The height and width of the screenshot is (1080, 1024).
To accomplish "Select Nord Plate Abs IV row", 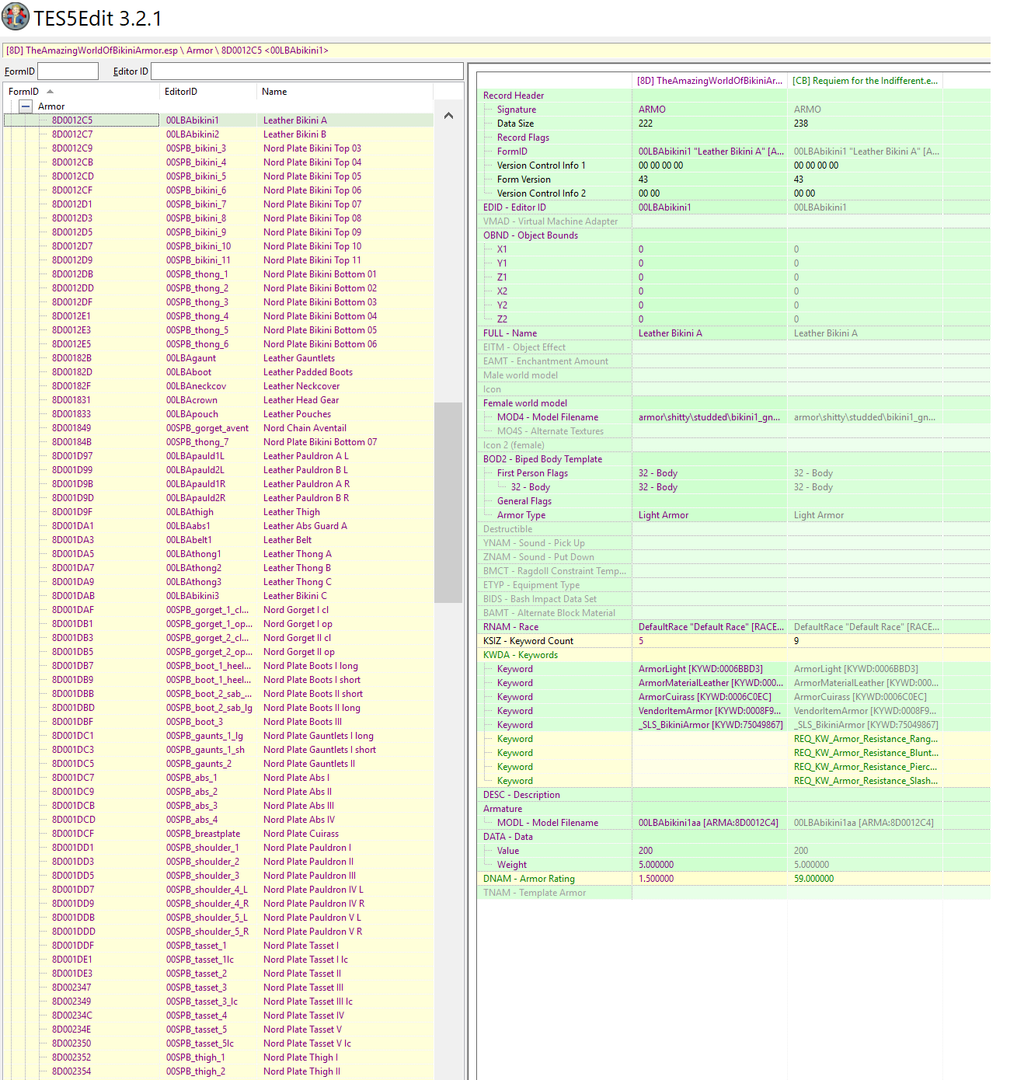I will (x=218, y=820).
